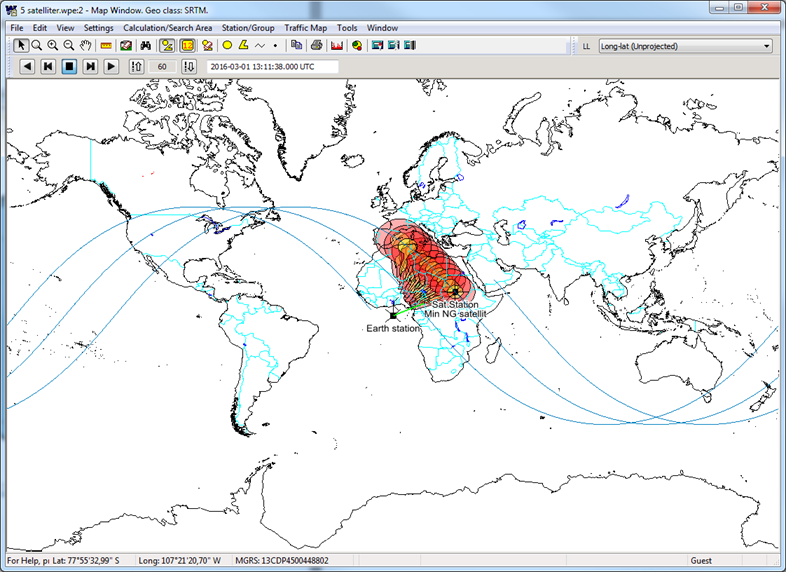Screen dimensions: 786x572
Task: Click the time step field showing 60
Action: pyautogui.click(x=162, y=67)
